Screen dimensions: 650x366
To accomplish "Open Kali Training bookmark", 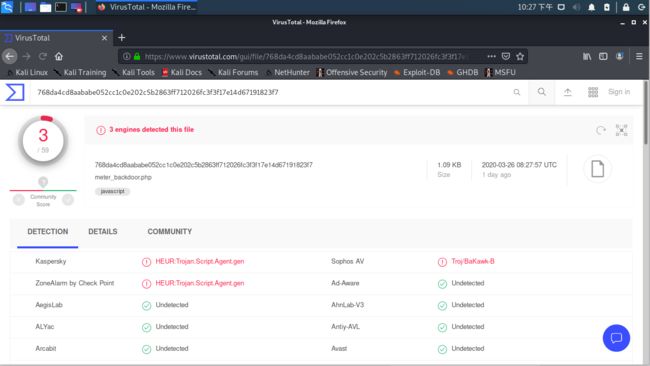I will pyautogui.click(x=80, y=73).
